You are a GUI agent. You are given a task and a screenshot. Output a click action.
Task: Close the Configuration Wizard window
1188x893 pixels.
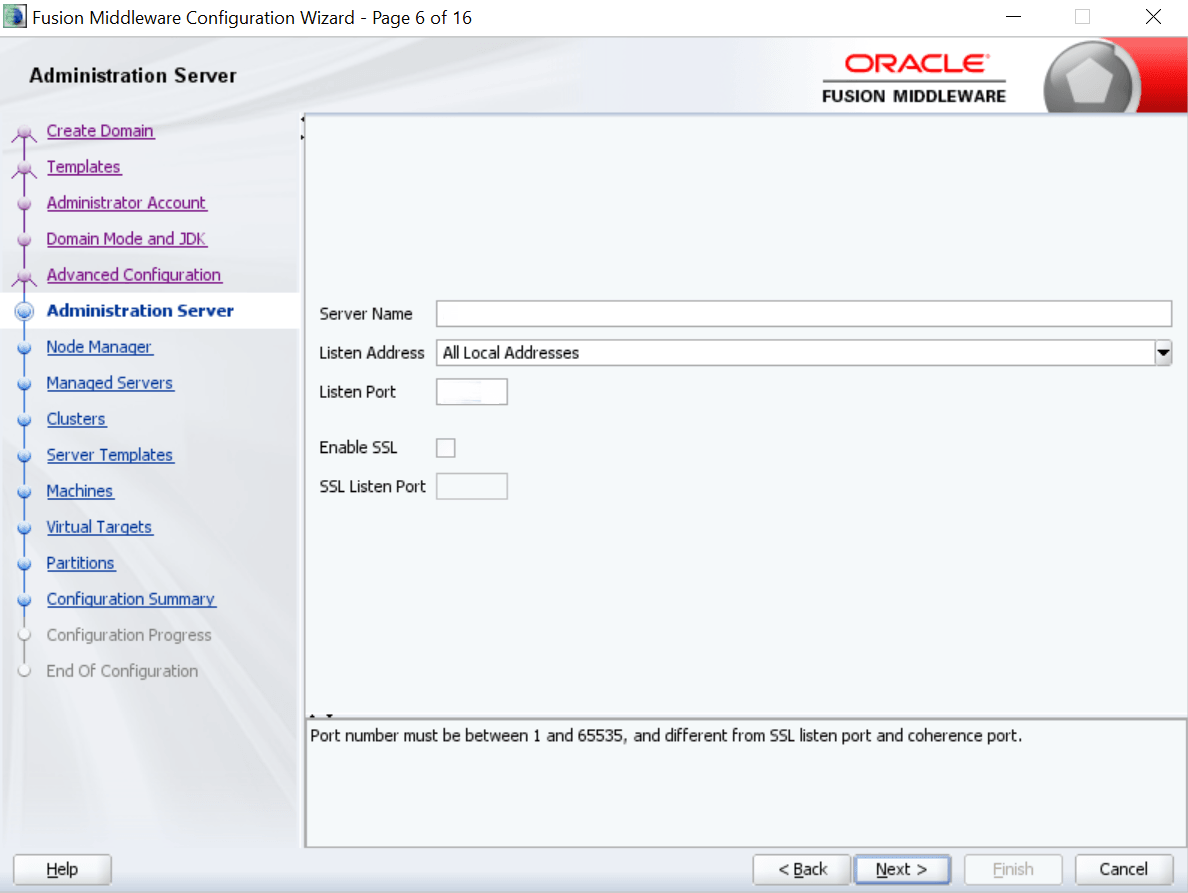pyautogui.click(x=1153, y=17)
